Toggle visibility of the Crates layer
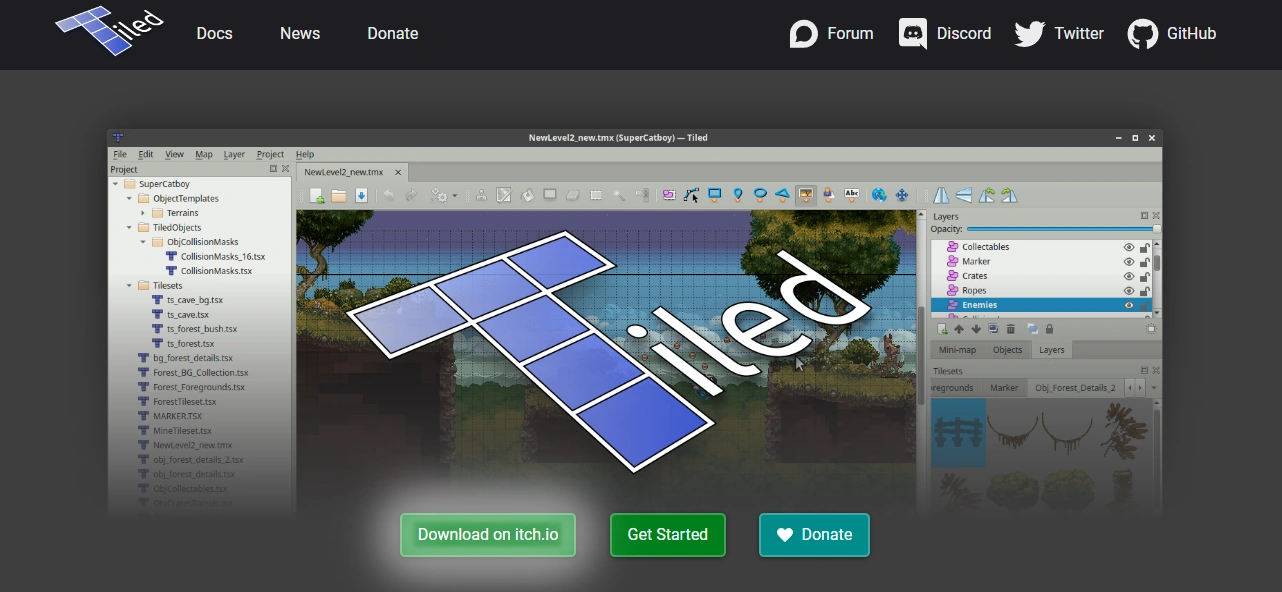Viewport: 1282px width, 592px height. click(x=1128, y=276)
